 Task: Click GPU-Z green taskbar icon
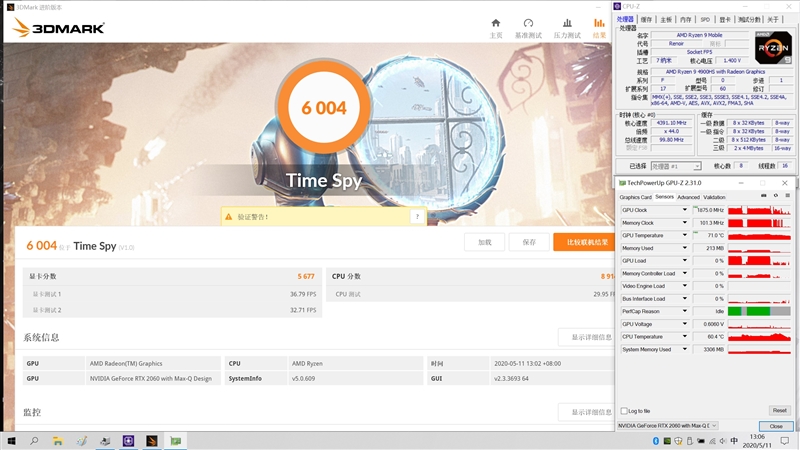tap(176, 441)
